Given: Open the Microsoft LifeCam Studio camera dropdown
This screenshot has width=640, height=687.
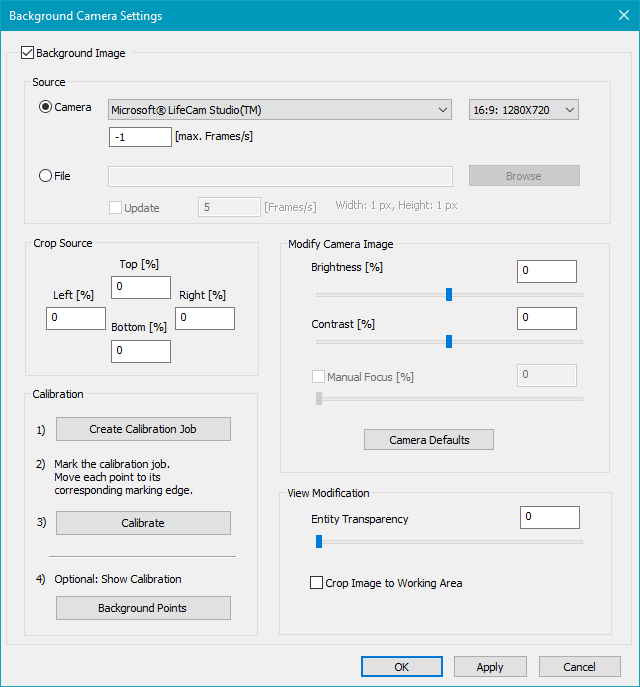Looking at the screenshot, I should coord(280,110).
